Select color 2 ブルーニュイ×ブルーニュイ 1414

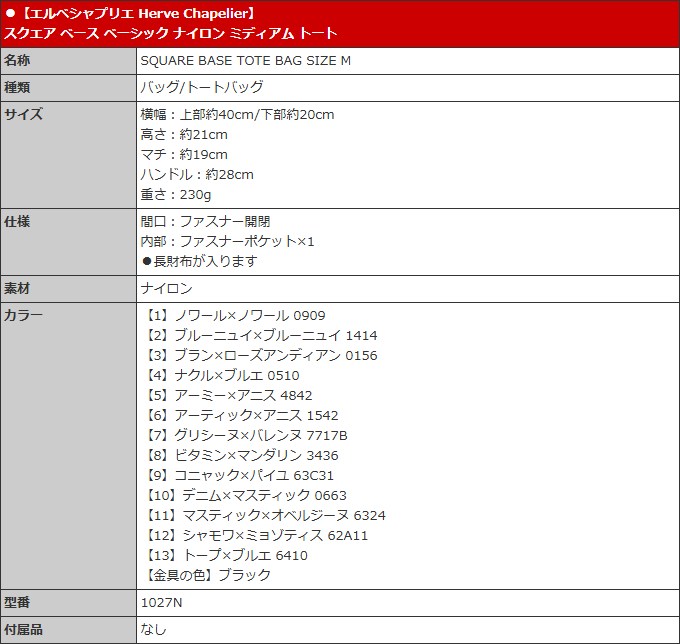click(x=261, y=335)
